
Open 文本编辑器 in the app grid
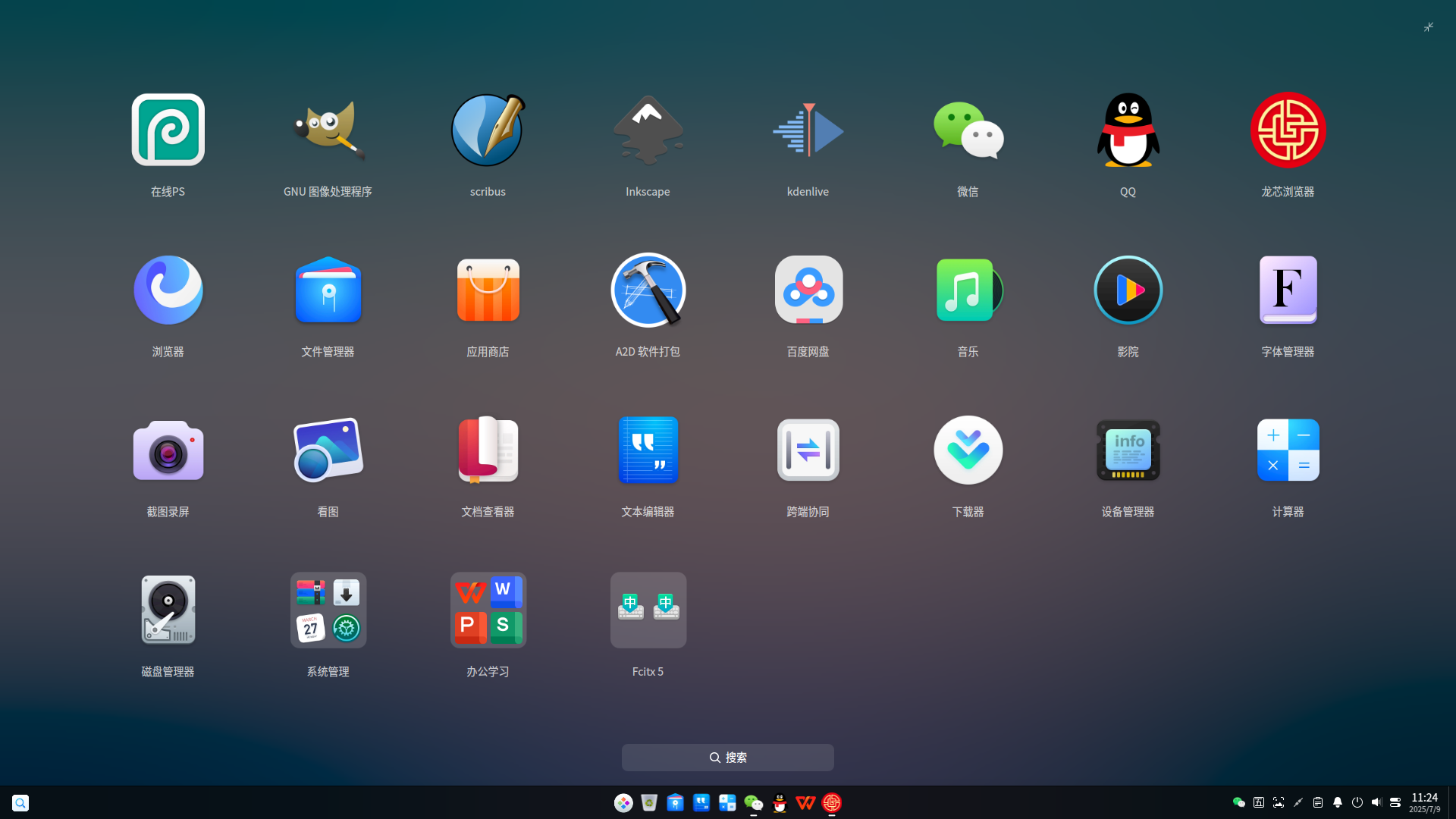pyautogui.click(x=648, y=450)
